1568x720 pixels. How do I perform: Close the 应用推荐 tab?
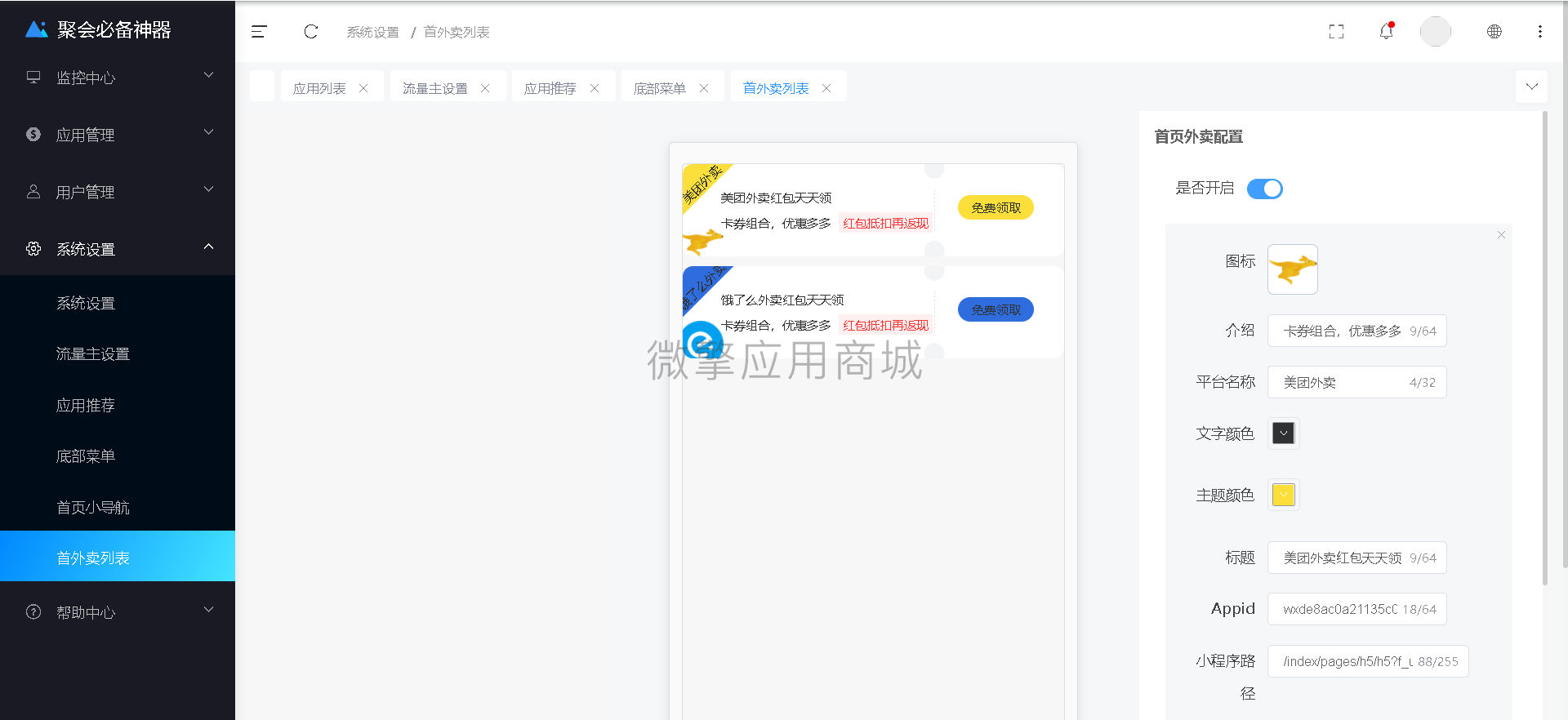pyautogui.click(x=595, y=88)
